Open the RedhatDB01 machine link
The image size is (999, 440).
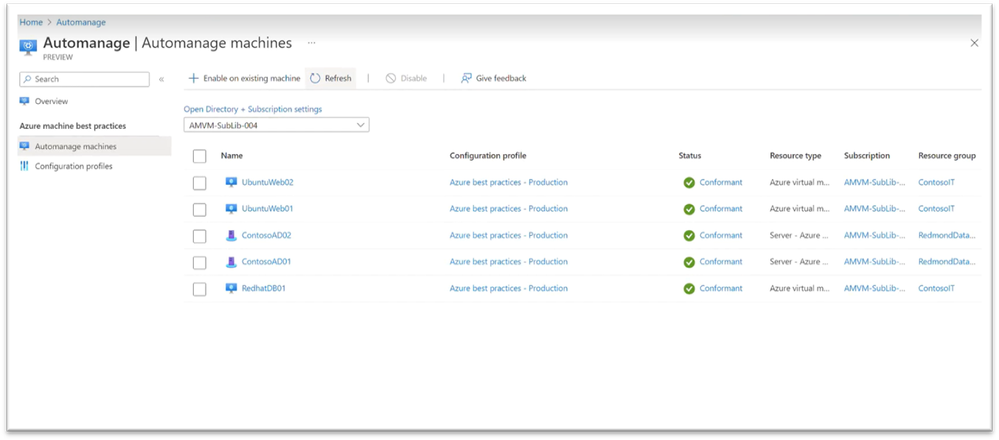coord(264,288)
